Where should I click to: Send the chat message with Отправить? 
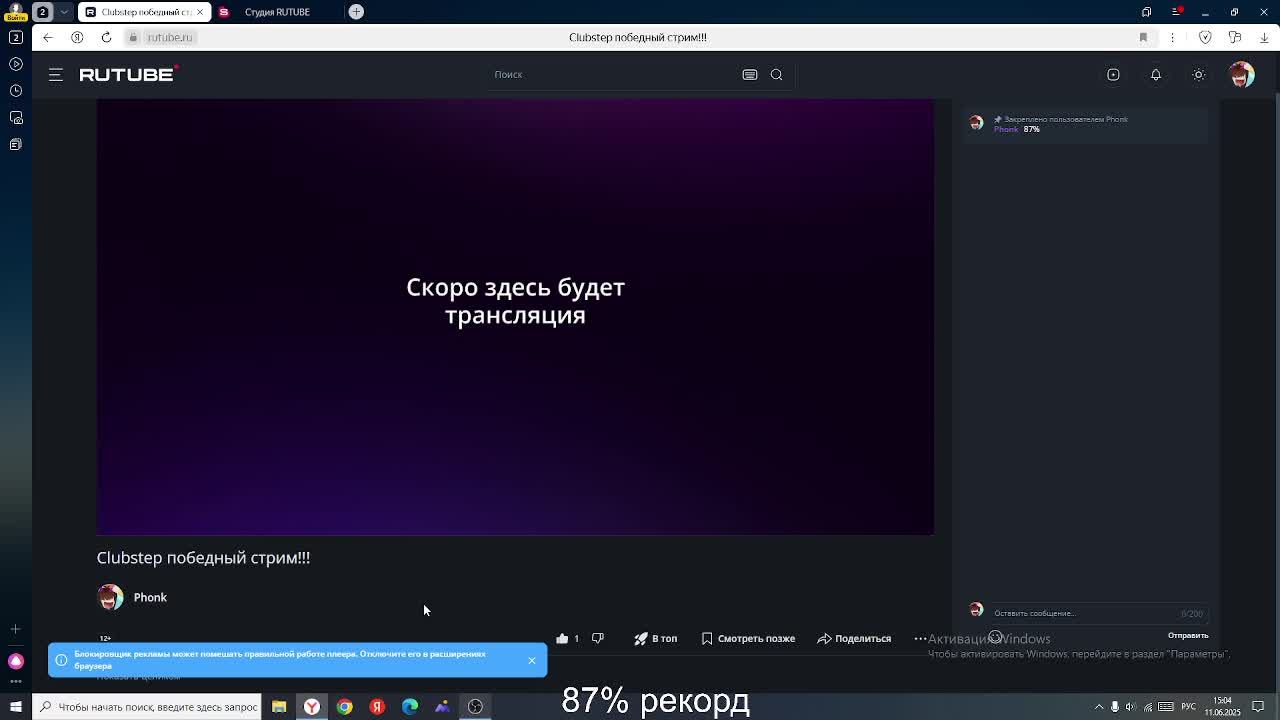coord(1188,635)
